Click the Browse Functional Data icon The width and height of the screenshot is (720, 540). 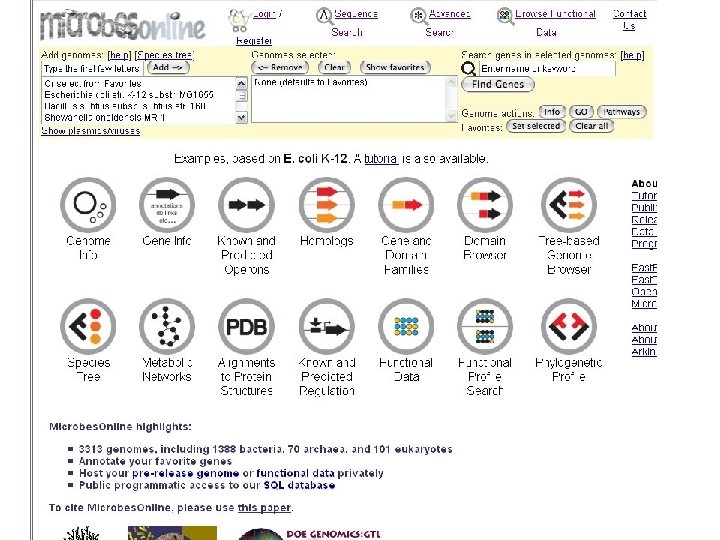(505, 17)
